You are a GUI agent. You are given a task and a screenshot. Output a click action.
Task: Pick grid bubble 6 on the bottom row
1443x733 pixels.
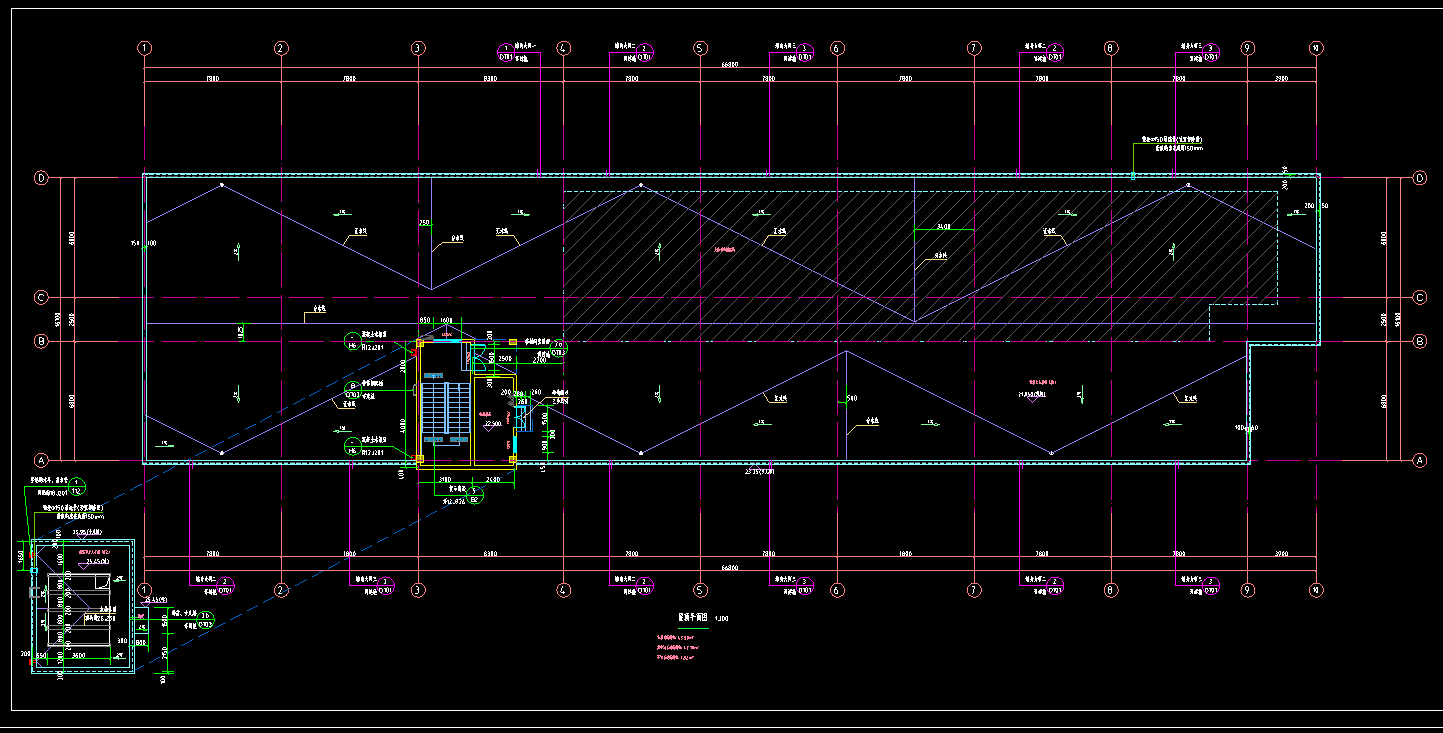pos(836,590)
